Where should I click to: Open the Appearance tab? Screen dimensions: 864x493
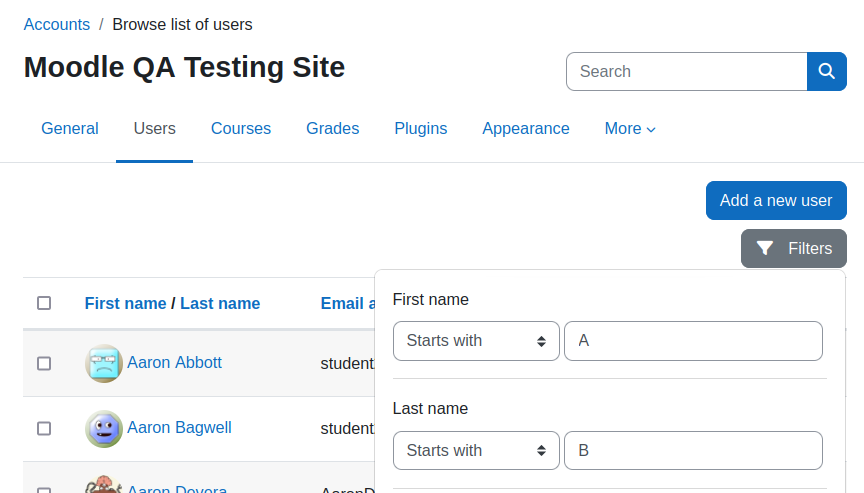click(526, 128)
